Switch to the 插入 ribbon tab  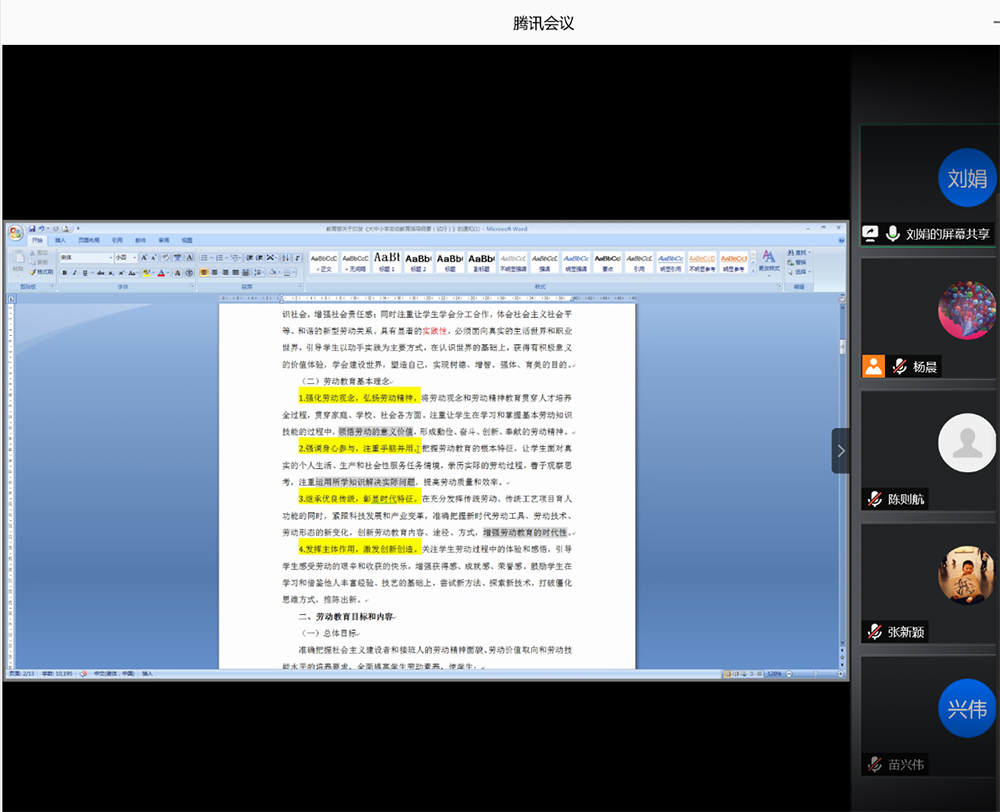(x=60, y=240)
